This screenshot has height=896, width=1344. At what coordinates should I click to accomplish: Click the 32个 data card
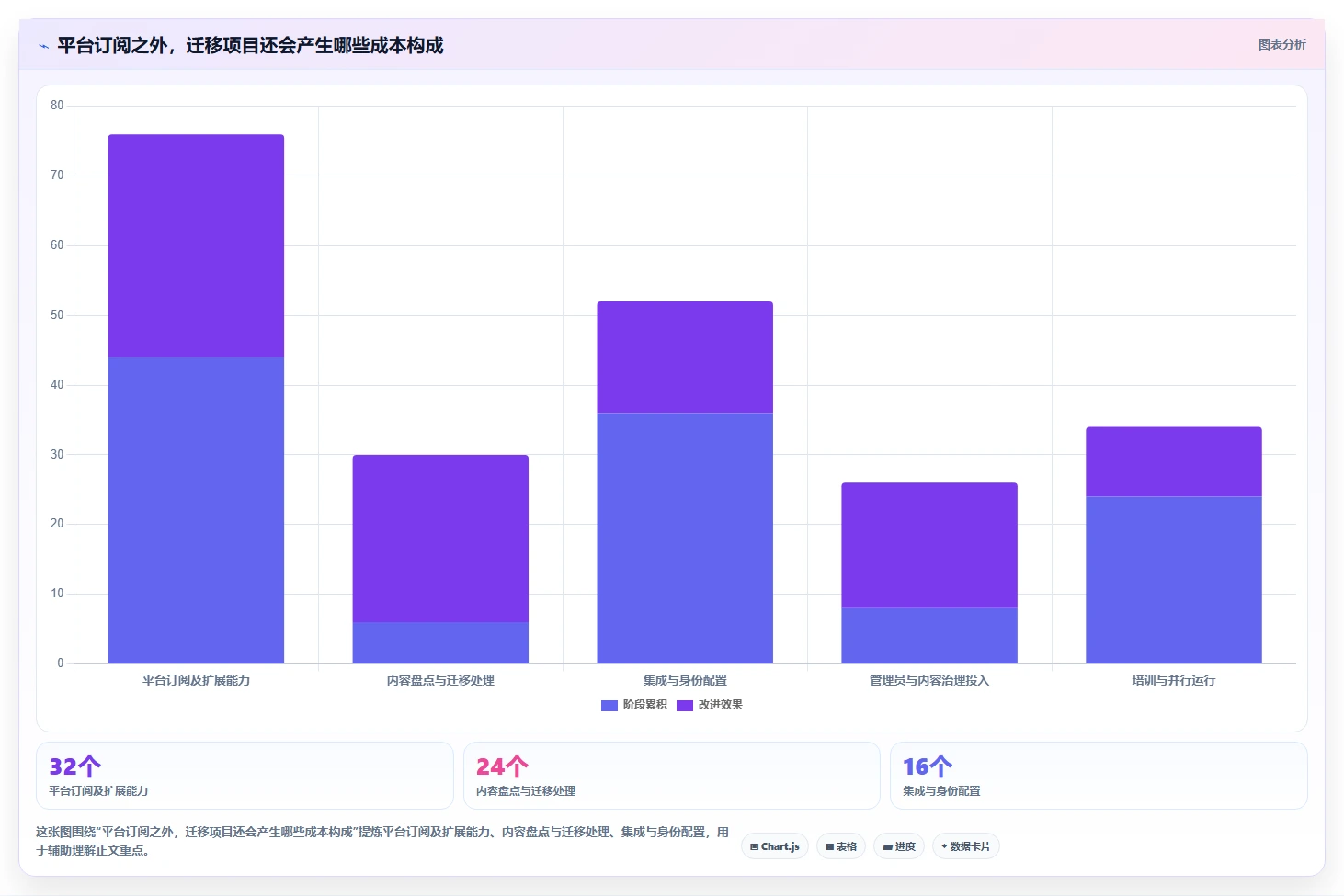point(245,776)
